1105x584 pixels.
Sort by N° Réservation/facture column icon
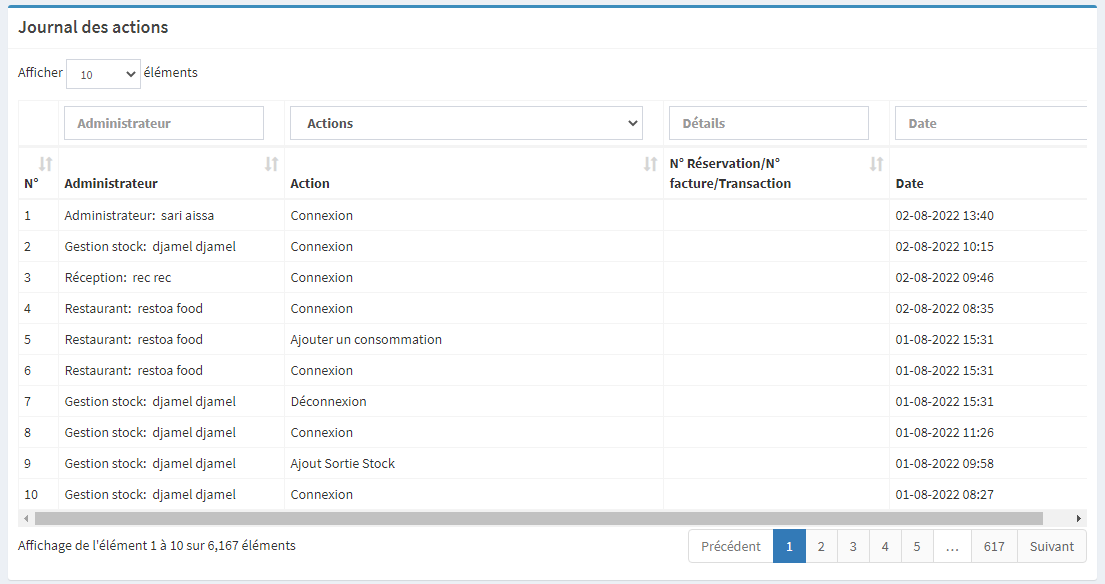(x=876, y=164)
